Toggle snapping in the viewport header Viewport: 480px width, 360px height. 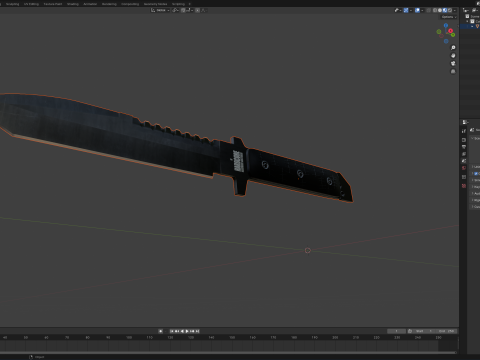tap(183, 10)
